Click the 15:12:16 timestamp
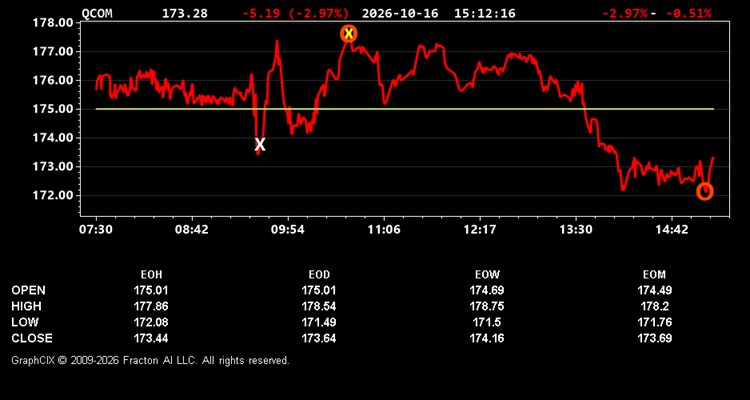 [x=485, y=13]
